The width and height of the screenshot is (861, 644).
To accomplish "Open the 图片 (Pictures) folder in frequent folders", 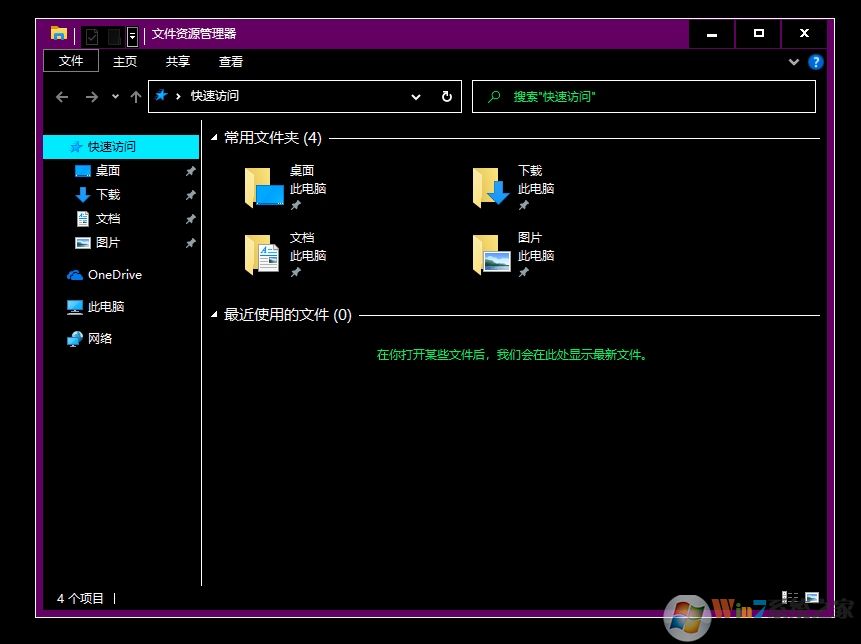I will pos(492,255).
